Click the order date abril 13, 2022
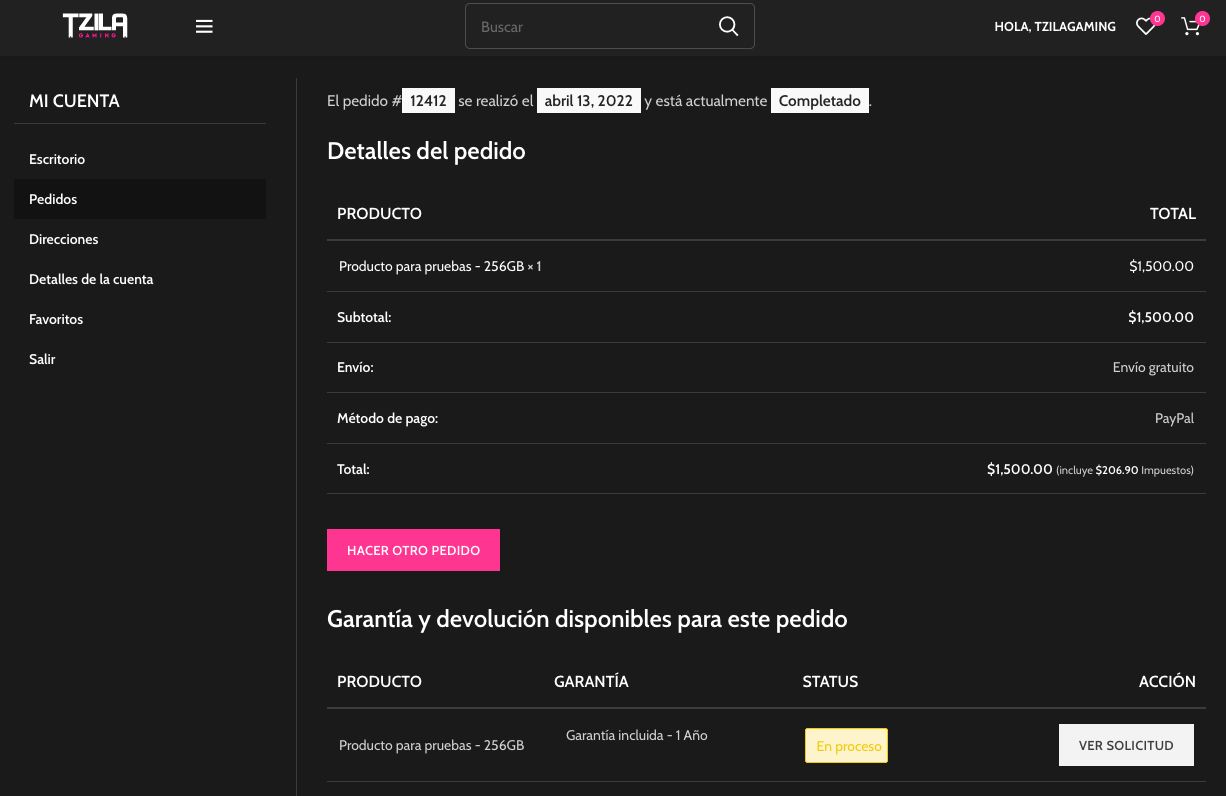Screen dimensions: 1226x796 [588, 101]
